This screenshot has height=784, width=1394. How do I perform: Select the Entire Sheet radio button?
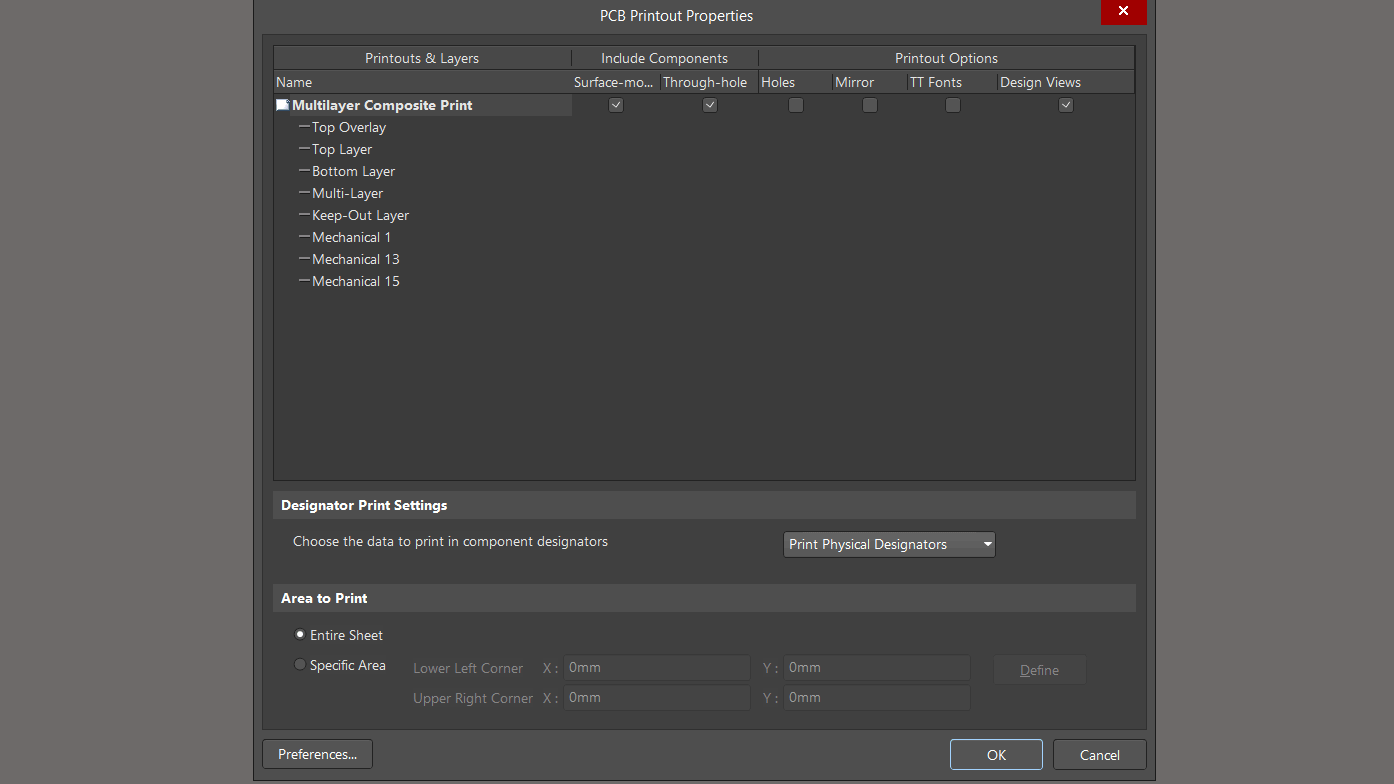coord(300,635)
